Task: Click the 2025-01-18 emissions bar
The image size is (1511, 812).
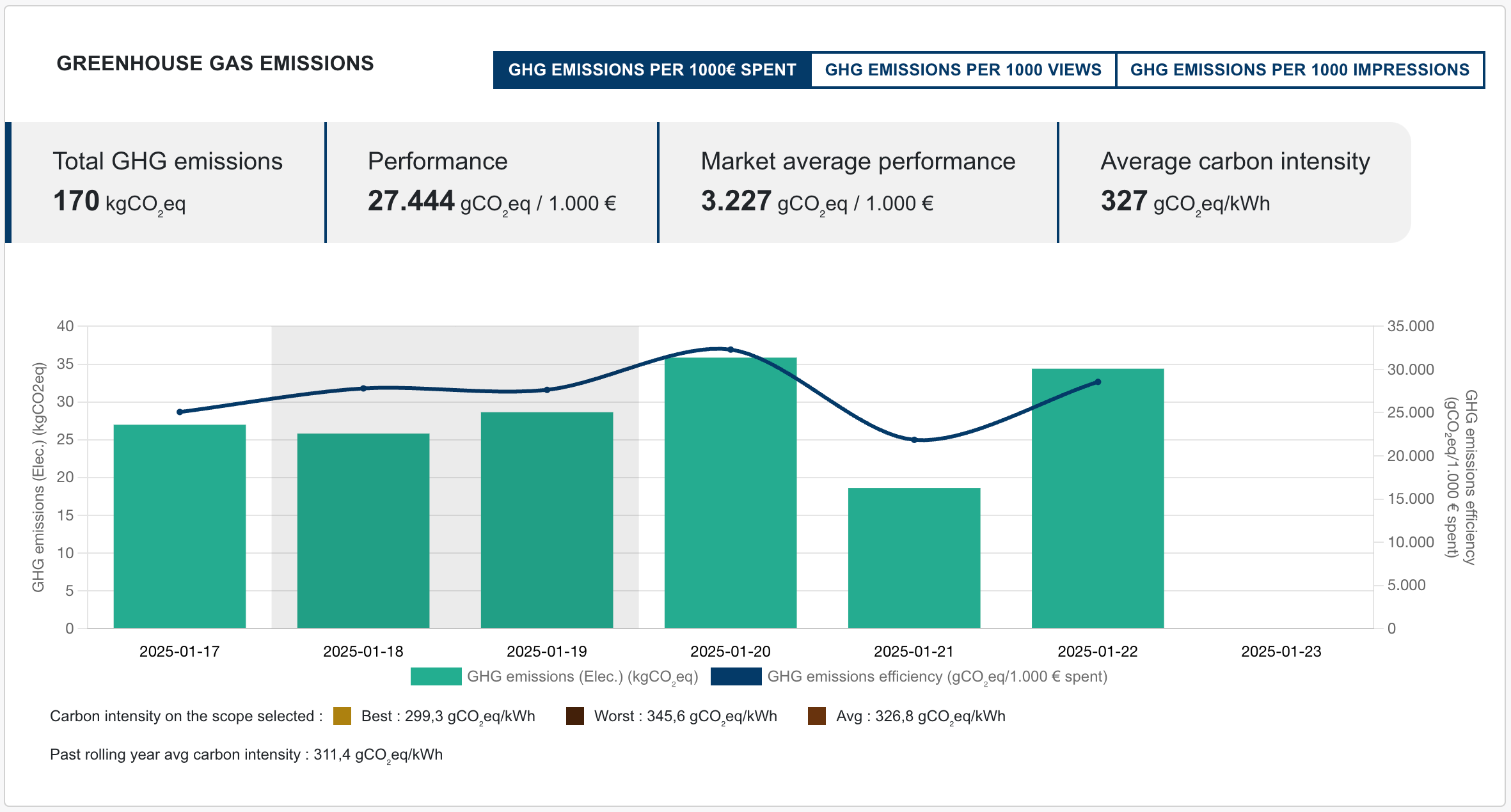Action: pyautogui.click(x=363, y=531)
